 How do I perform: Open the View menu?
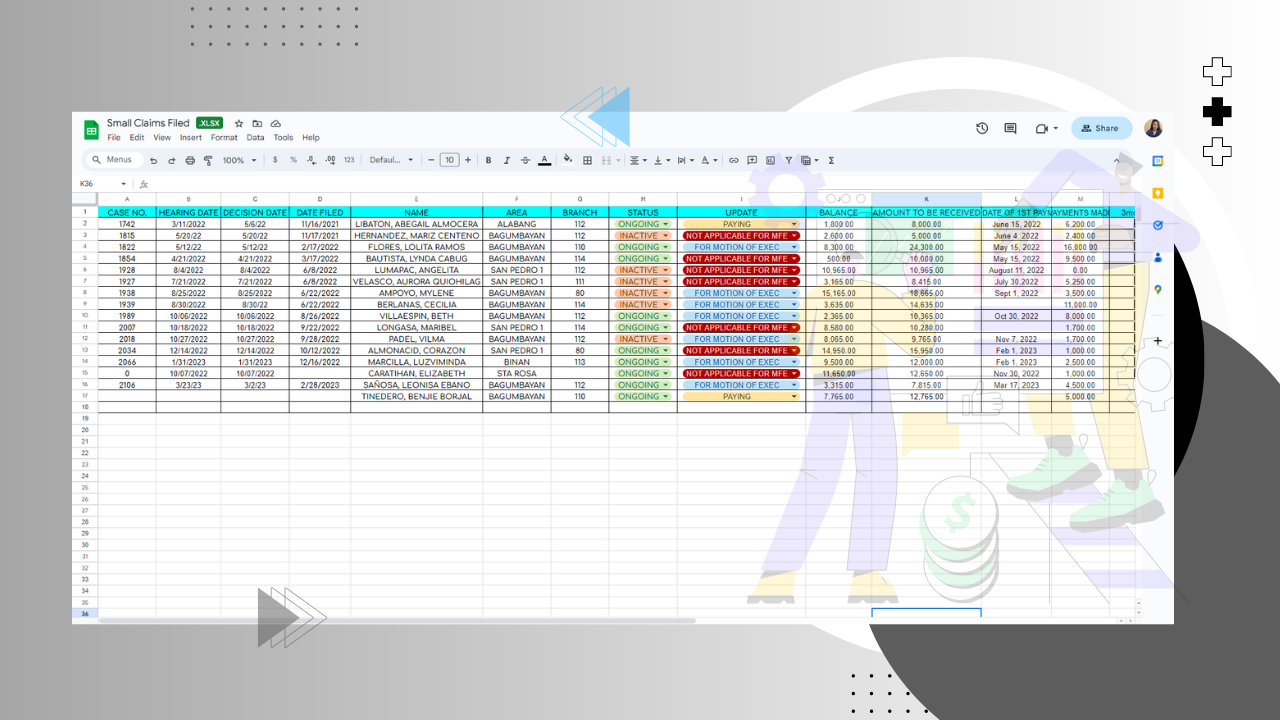162,138
